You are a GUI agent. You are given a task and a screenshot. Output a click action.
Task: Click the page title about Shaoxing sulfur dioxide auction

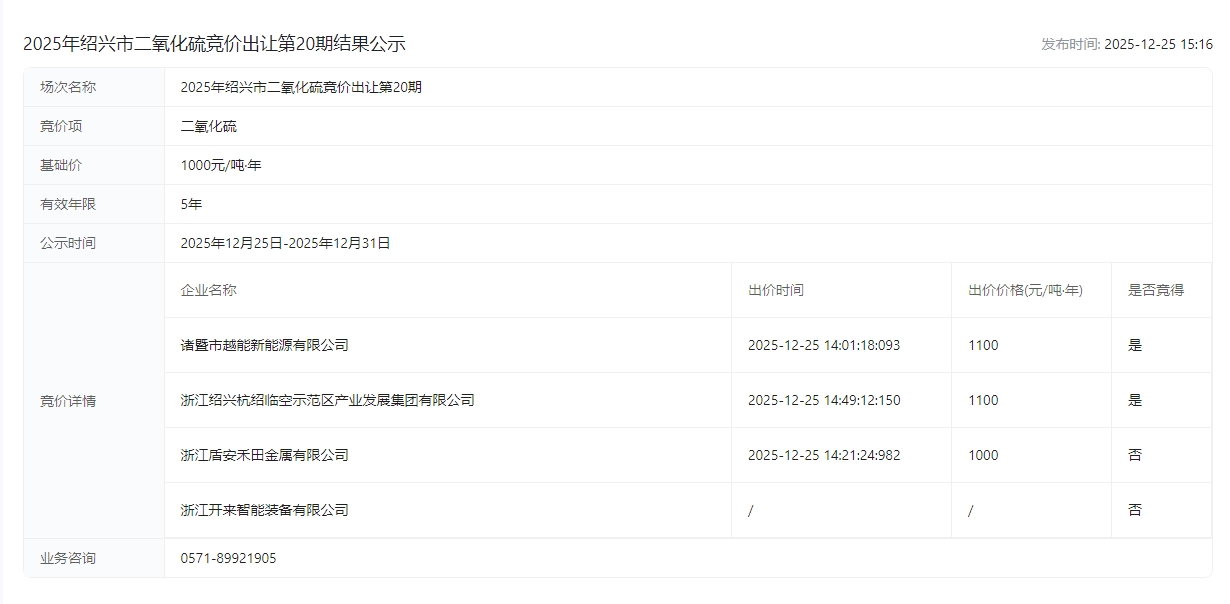click(x=214, y=44)
